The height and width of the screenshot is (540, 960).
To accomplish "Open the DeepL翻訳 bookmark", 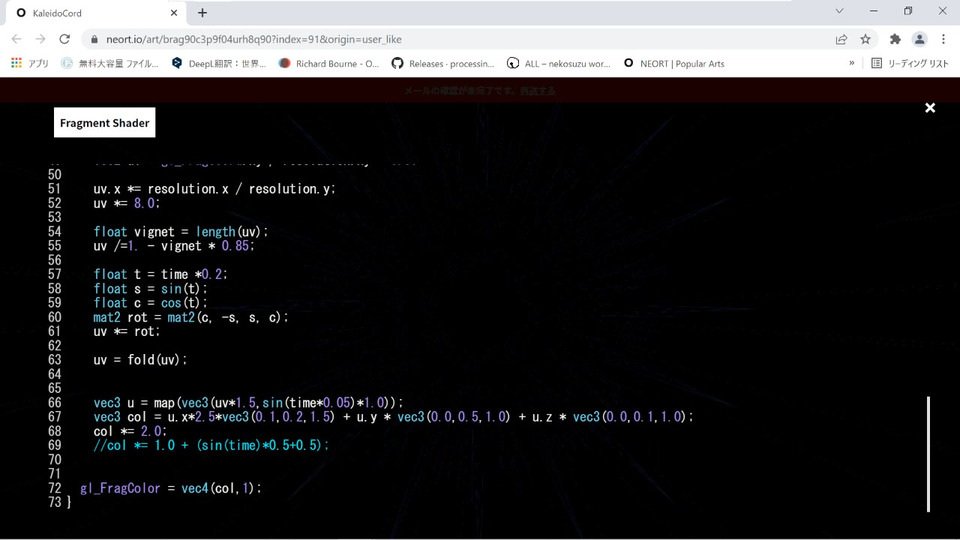I will 219,63.
